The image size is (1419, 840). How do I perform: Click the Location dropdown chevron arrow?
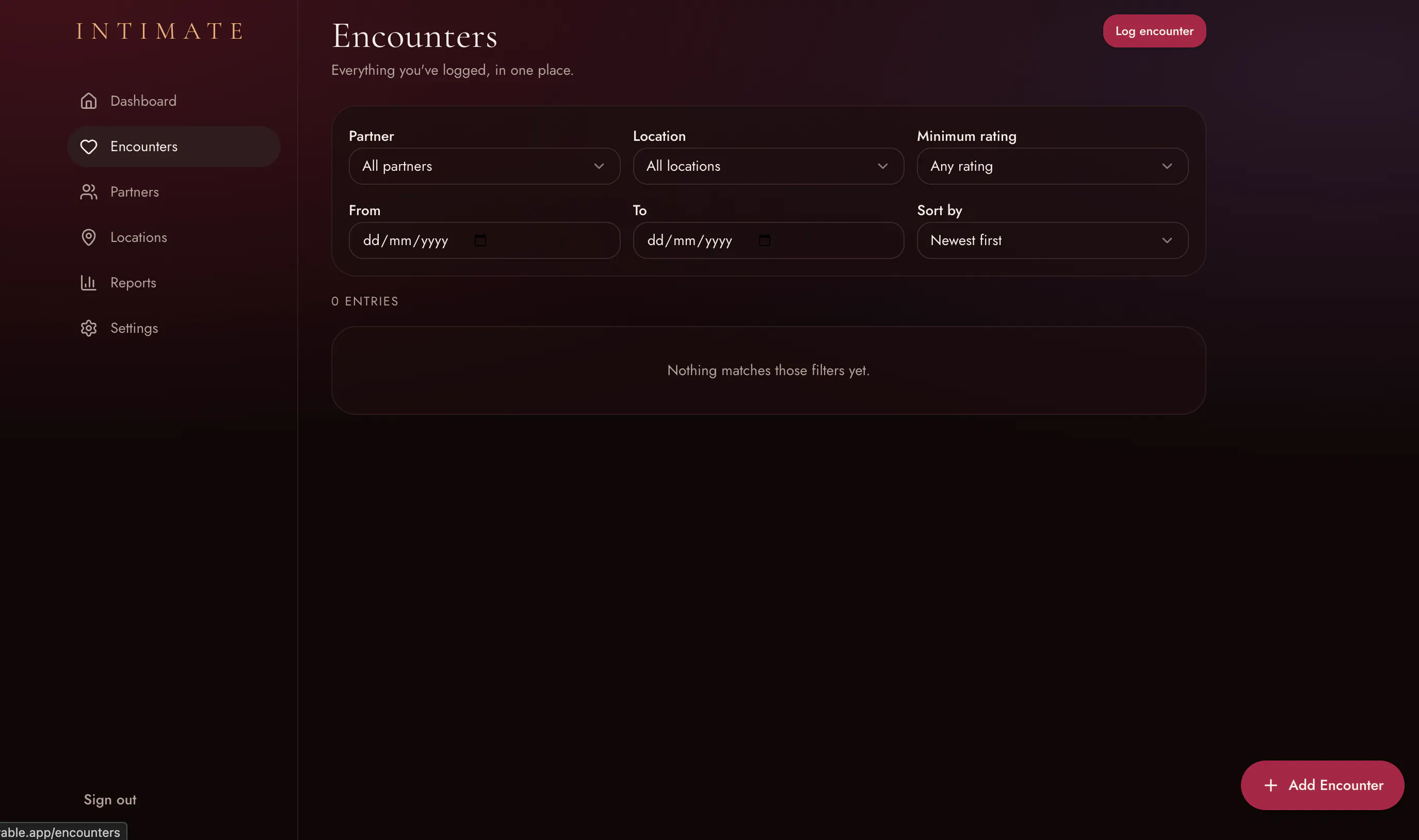coord(882,166)
